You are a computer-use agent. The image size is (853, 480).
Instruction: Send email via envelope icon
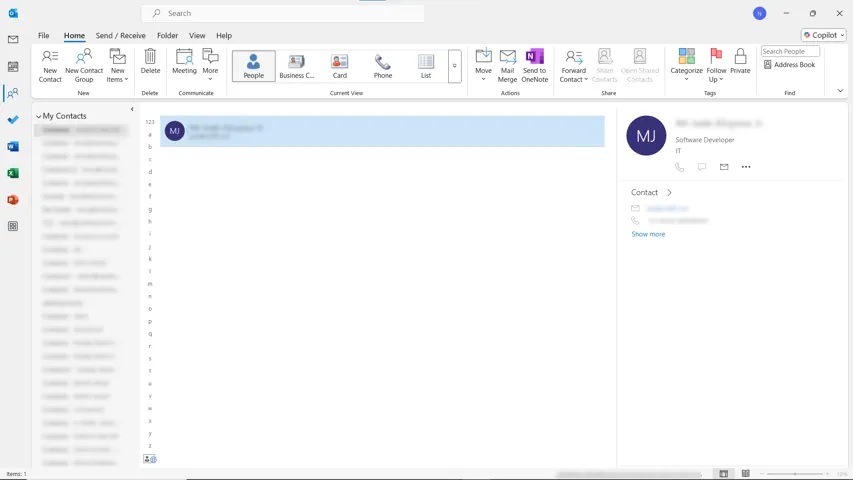(724, 167)
